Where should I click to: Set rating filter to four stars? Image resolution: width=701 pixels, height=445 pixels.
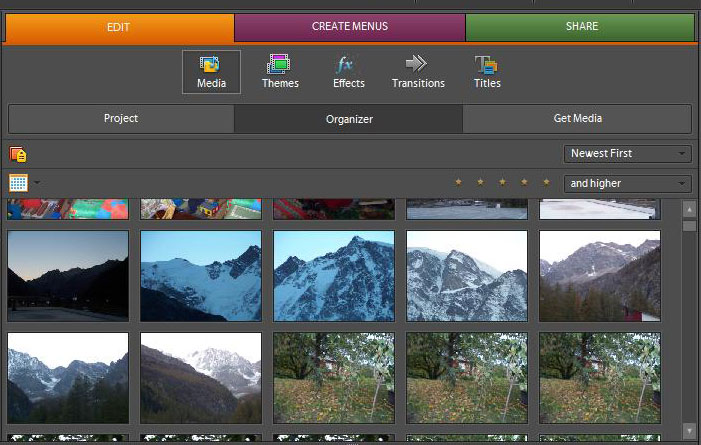(524, 182)
